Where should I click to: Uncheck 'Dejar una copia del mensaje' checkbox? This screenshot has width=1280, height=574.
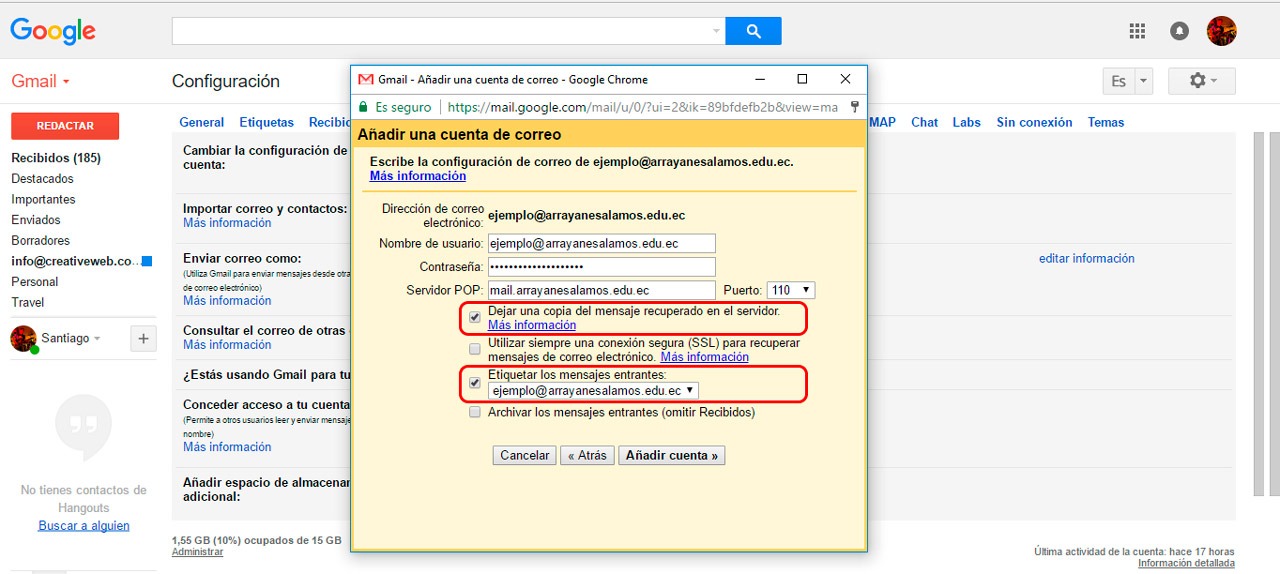pos(475,317)
